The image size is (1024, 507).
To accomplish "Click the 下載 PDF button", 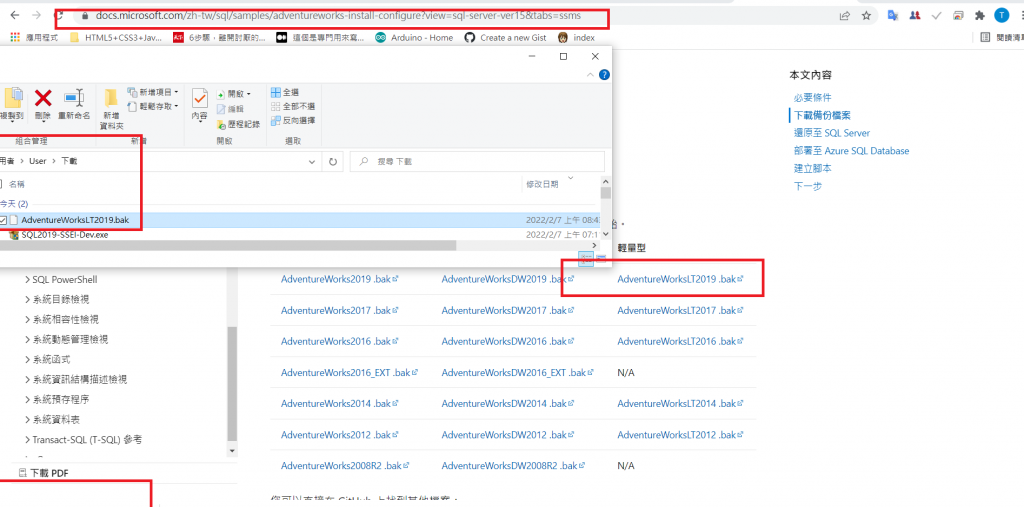I will (43, 472).
